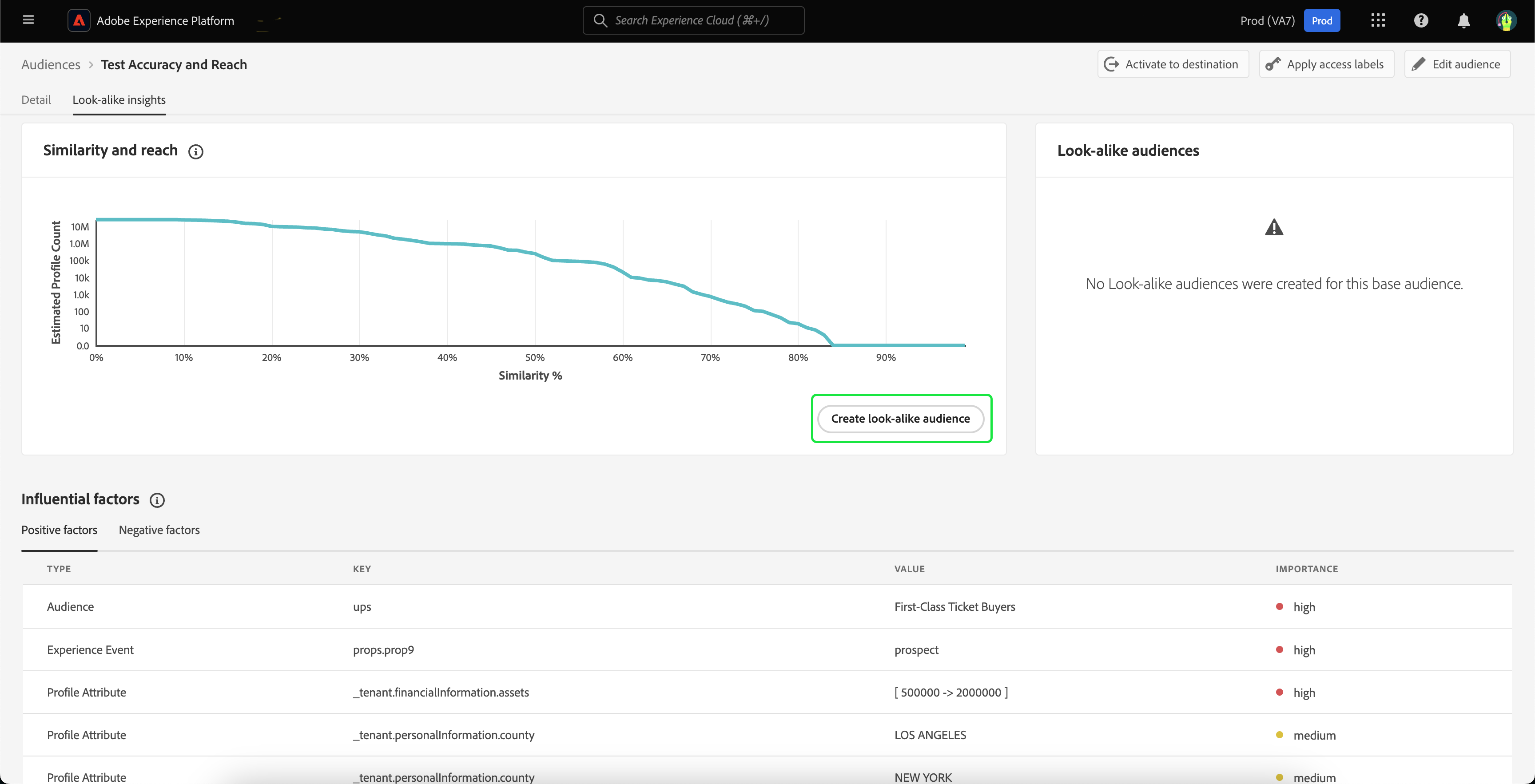Switch to the Detail tab
This screenshot has width=1535, height=784.
(x=36, y=99)
